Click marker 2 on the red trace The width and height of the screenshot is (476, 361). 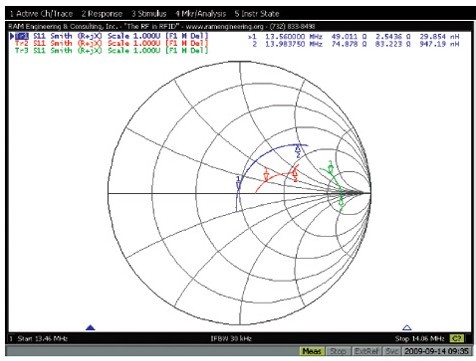(295, 175)
